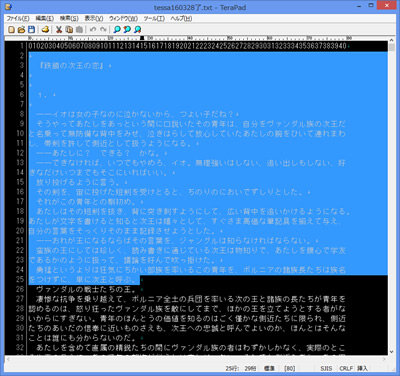Paste using clipboard toolbar icon
This screenshot has height=376, width=400.
click(79, 29)
